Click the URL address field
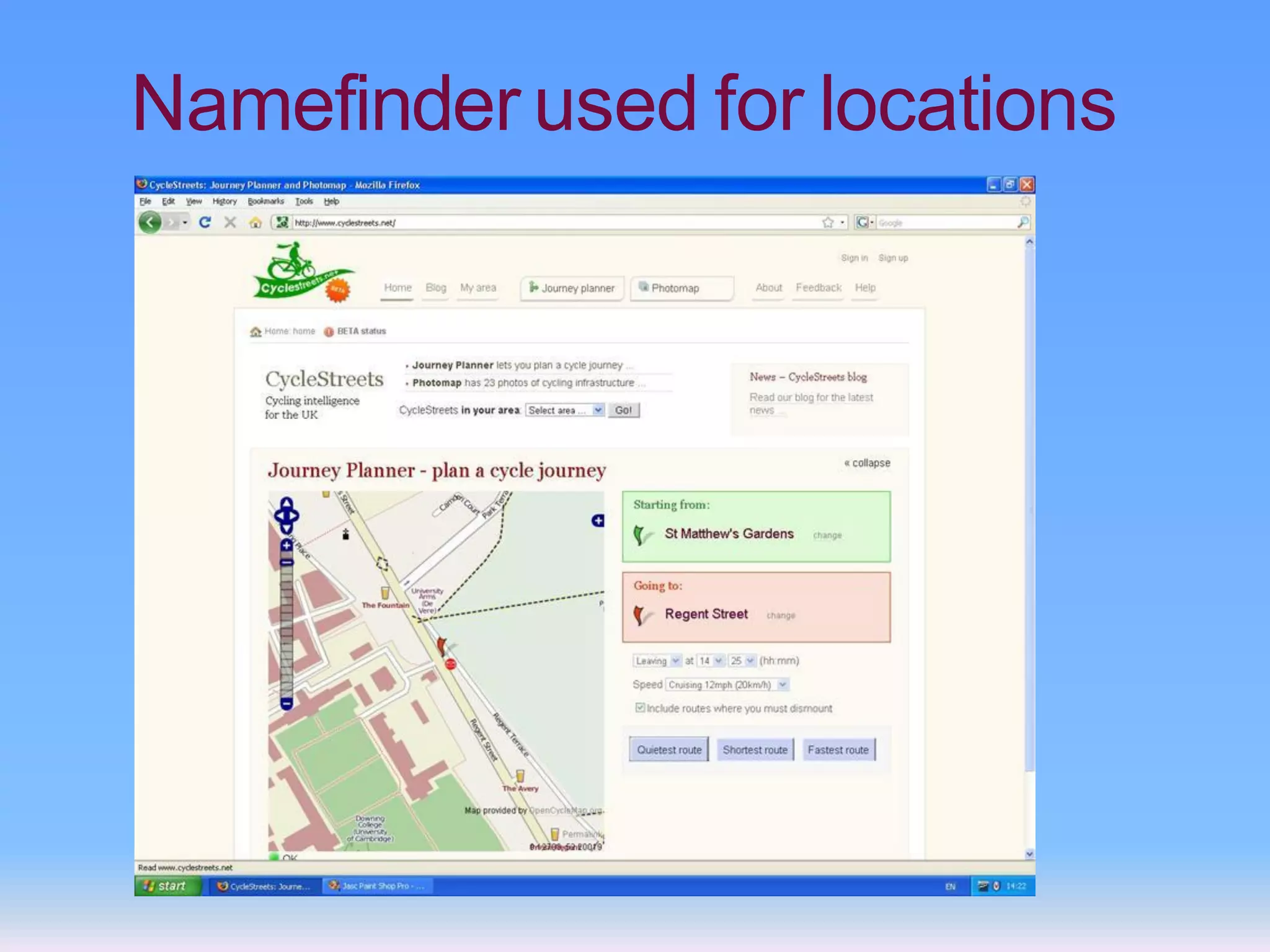This screenshot has height=952, width=1270. 555,223
